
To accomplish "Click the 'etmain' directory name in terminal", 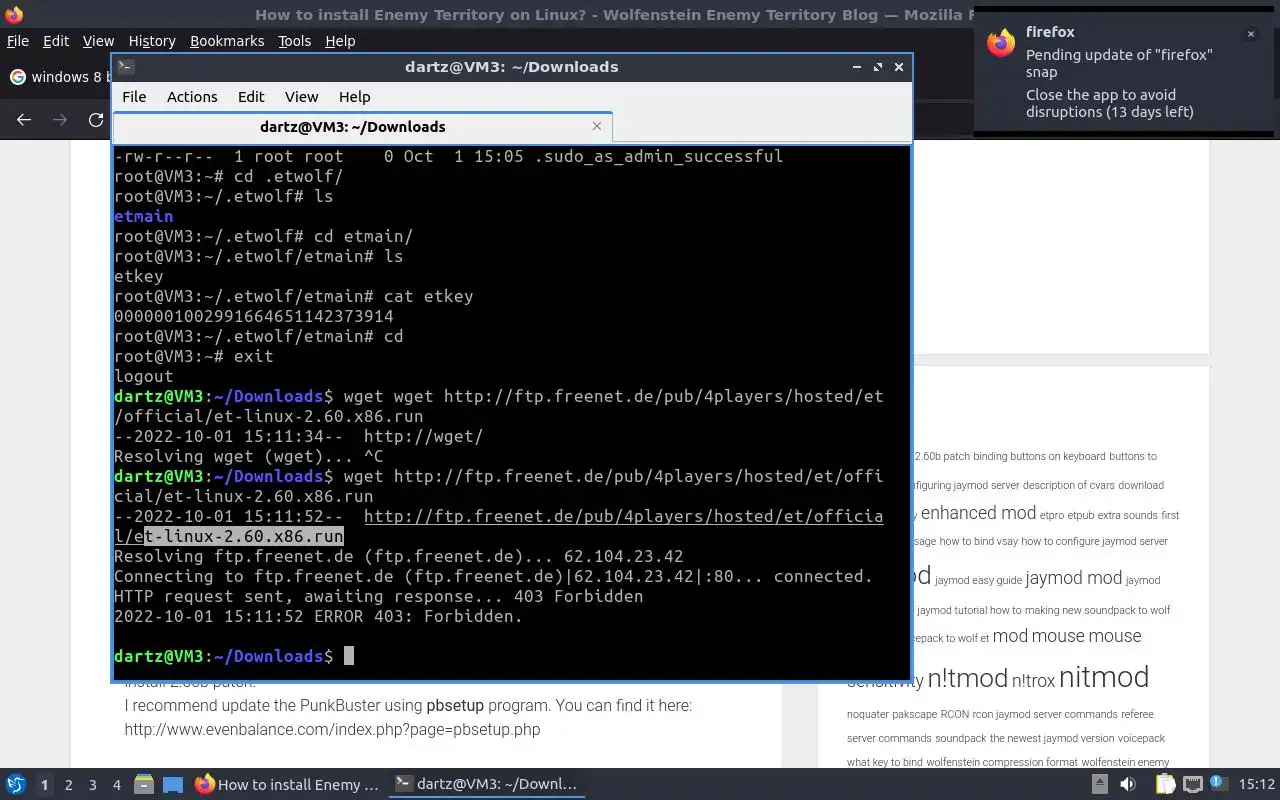I will click(x=143, y=216).
